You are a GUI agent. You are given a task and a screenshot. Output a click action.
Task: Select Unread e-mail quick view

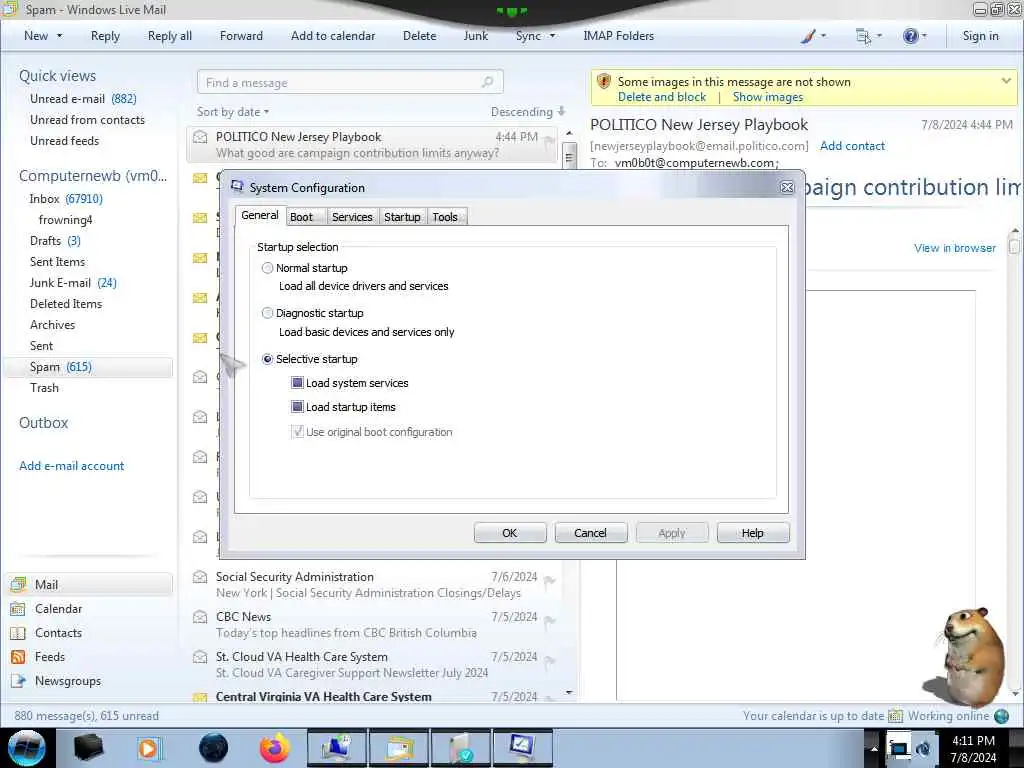(83, 99)
